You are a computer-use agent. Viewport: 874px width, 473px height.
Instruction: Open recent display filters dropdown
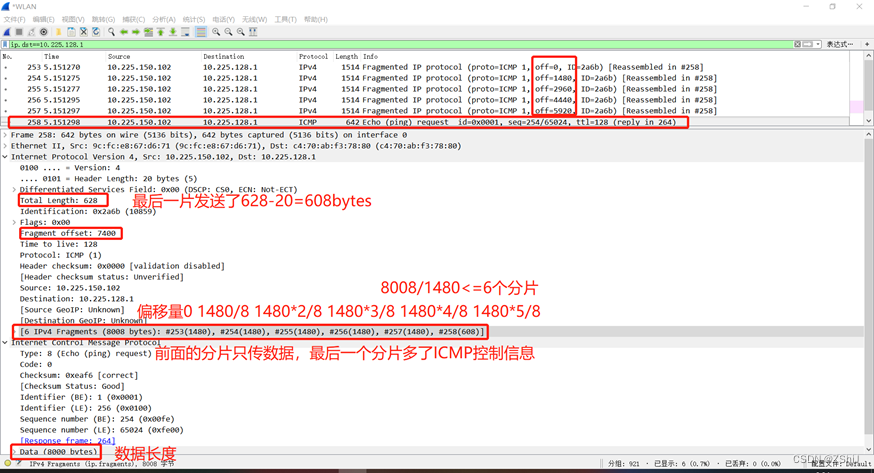tap(818, 44)
